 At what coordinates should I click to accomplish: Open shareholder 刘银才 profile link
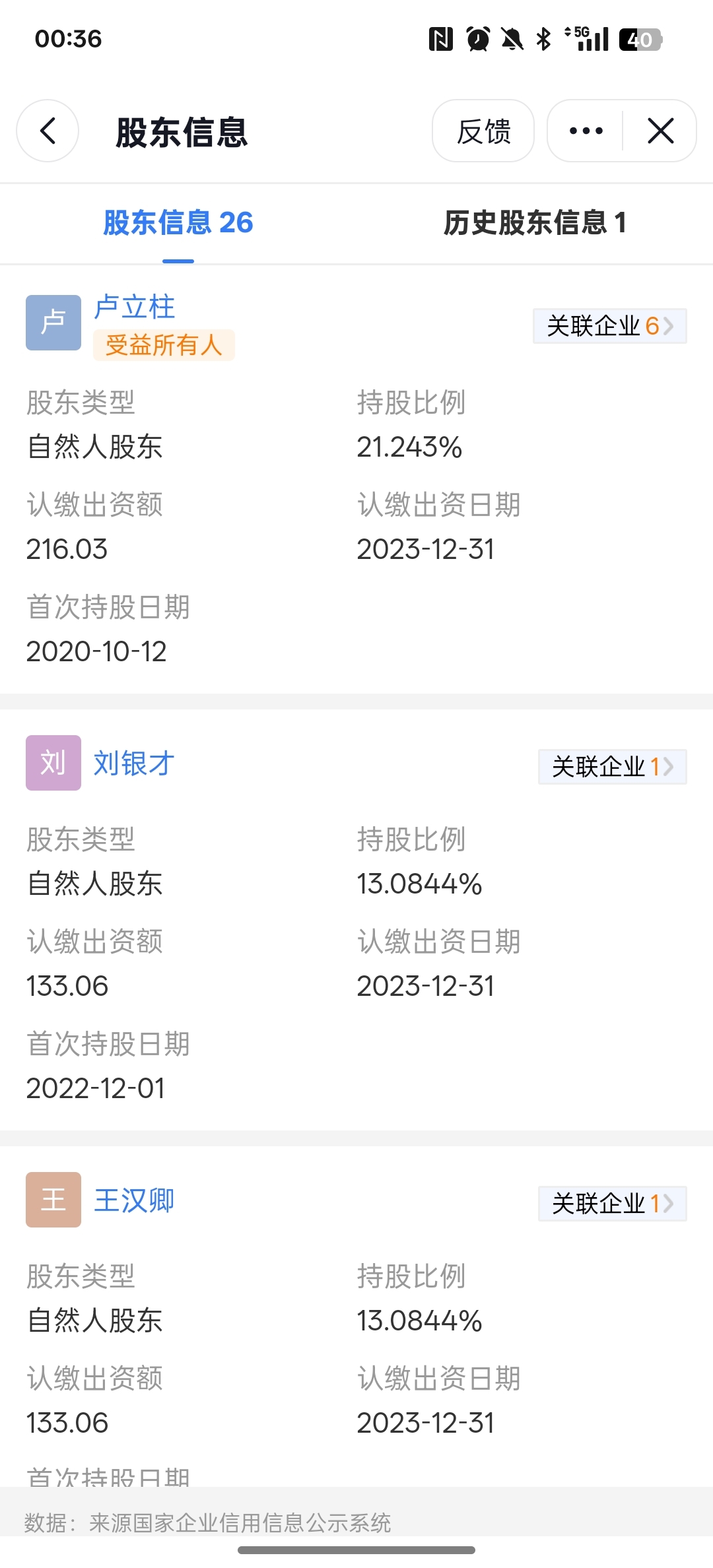tap(134, 764)
